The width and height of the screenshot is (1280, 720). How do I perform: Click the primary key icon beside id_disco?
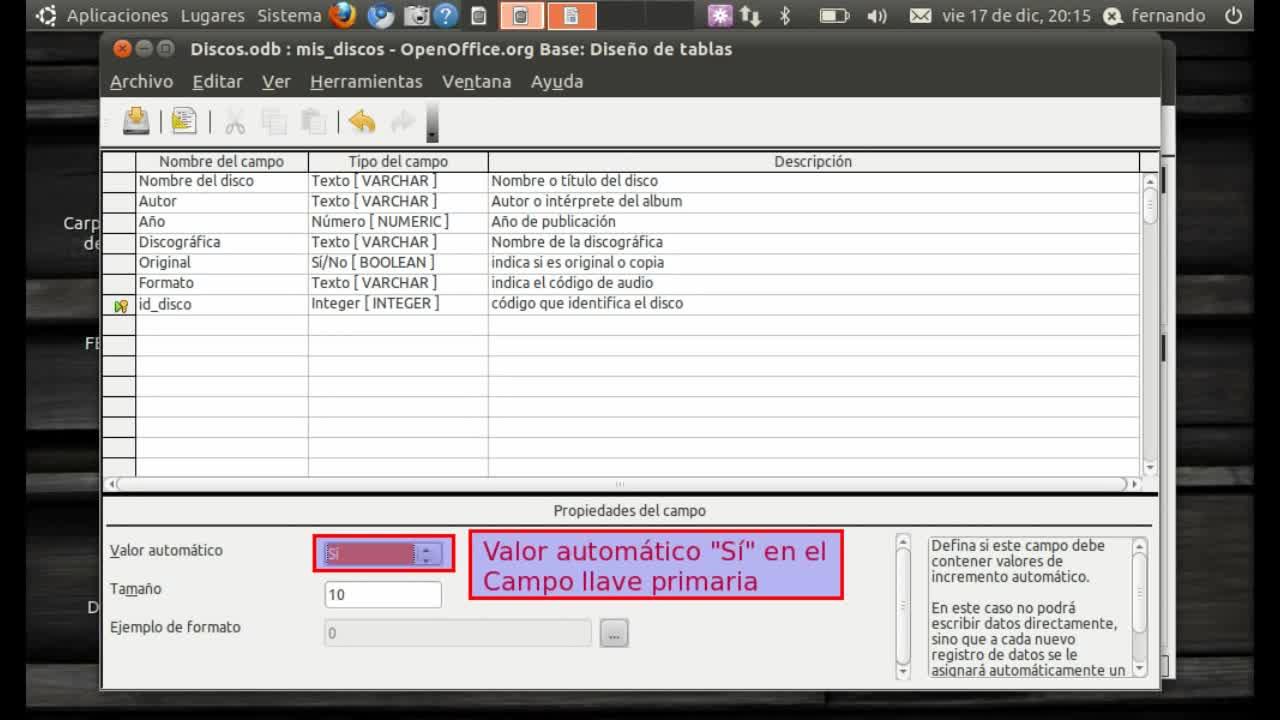click(121, 305)
